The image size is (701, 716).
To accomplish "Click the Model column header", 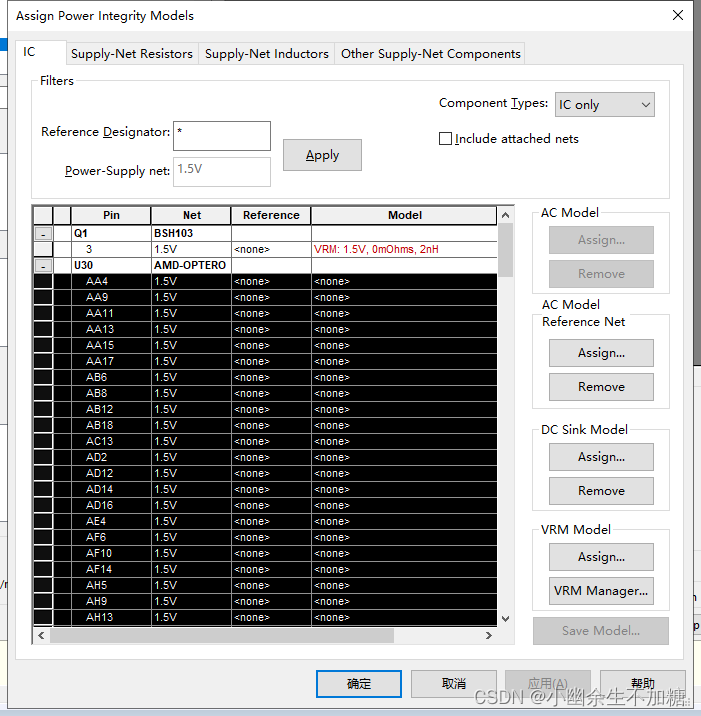I will tap(404, 215).
